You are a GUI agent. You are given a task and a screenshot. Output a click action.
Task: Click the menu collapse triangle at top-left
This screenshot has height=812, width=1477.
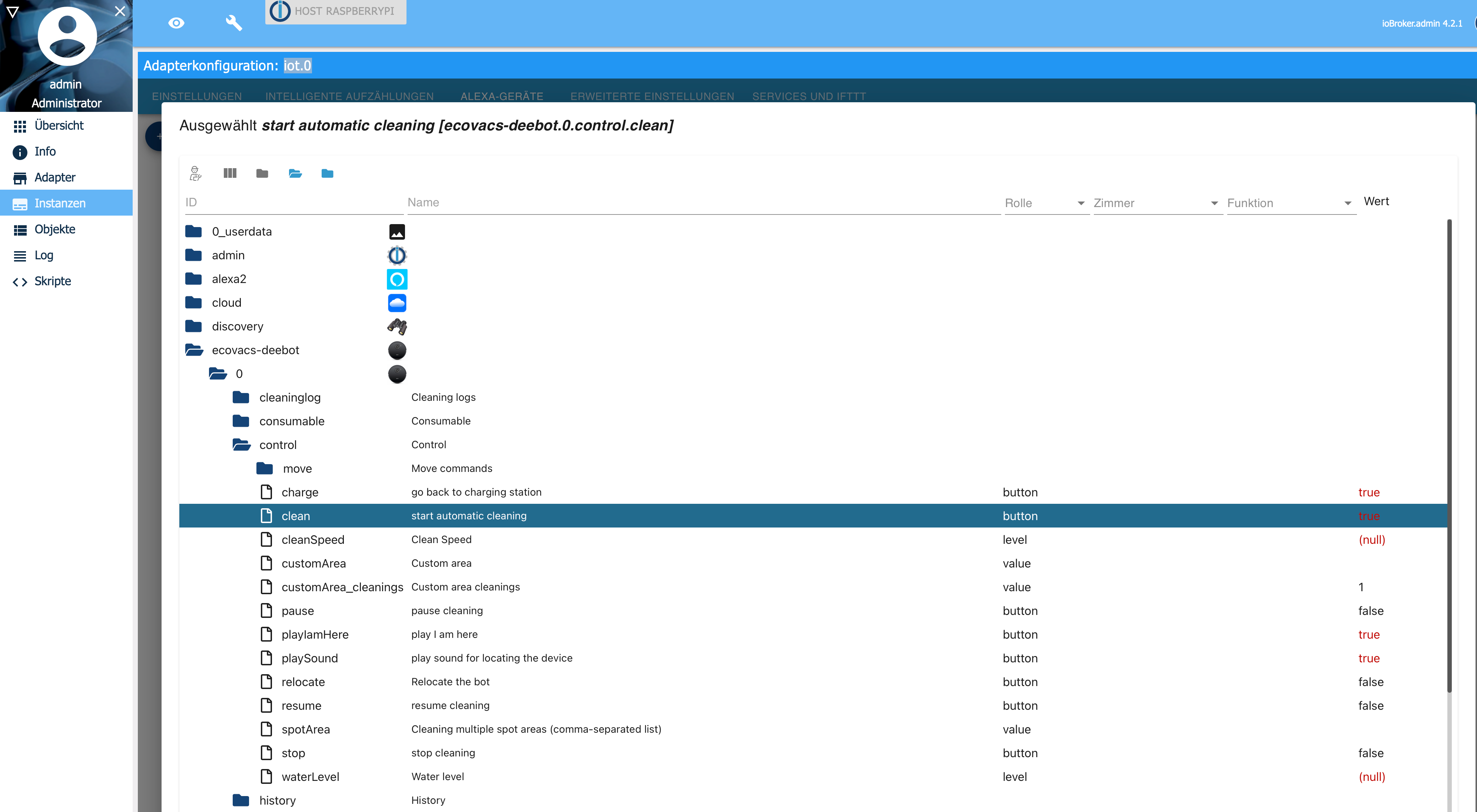tap(13, 11)
